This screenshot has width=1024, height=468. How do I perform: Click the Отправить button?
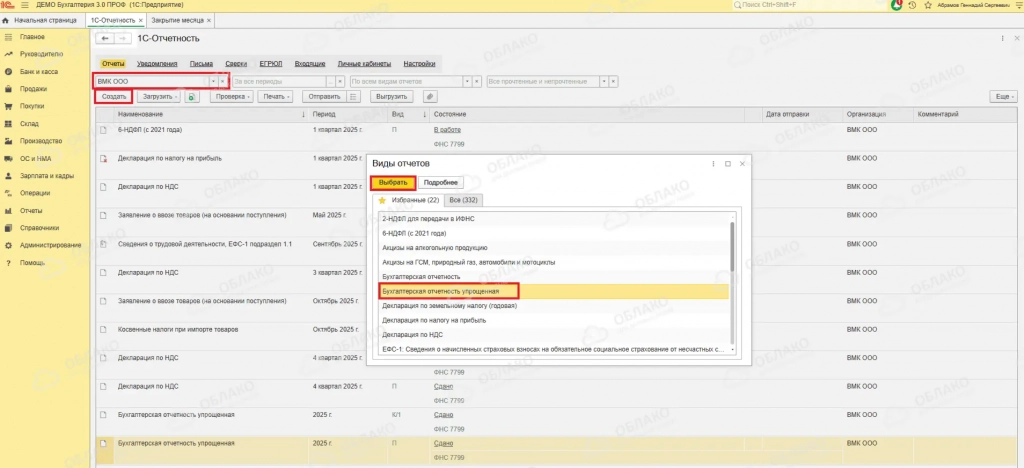tap(325, 97)
